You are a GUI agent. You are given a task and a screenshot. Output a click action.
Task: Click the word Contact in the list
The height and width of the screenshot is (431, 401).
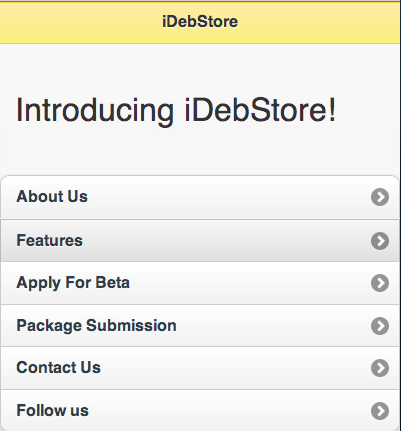[42, 368]
